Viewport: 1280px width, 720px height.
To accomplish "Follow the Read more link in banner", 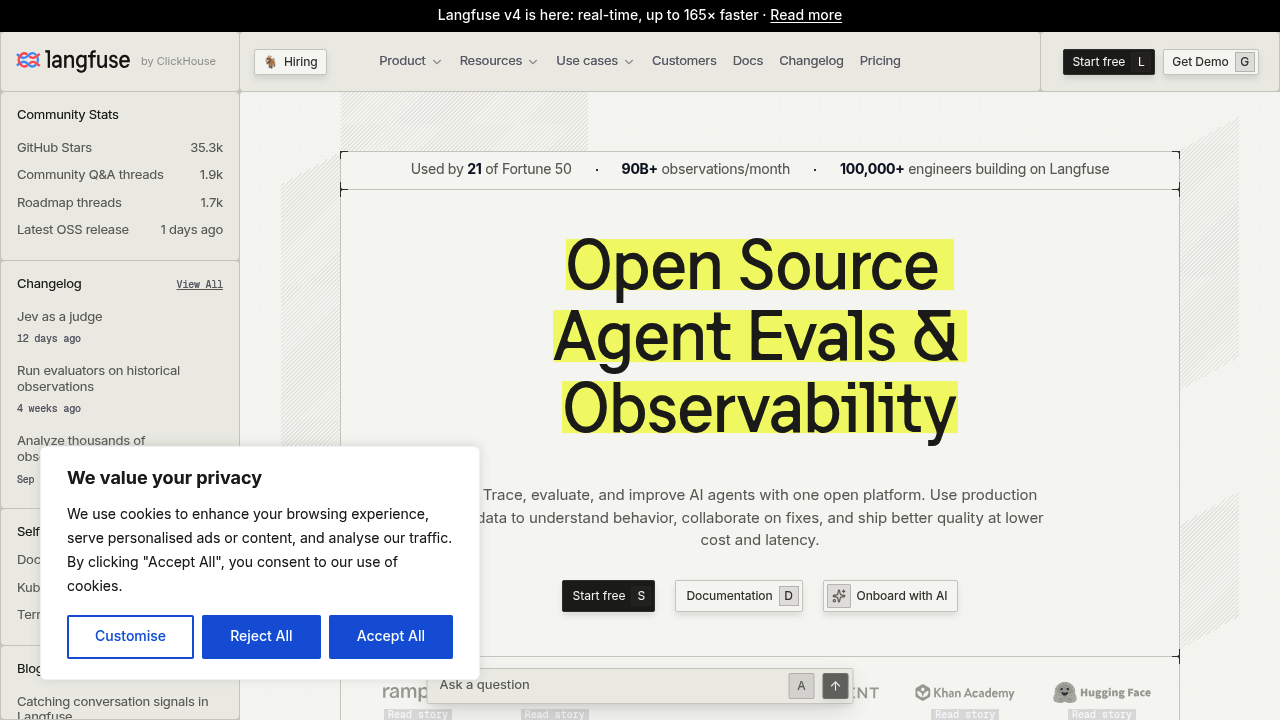I will (x=806, y=15).
